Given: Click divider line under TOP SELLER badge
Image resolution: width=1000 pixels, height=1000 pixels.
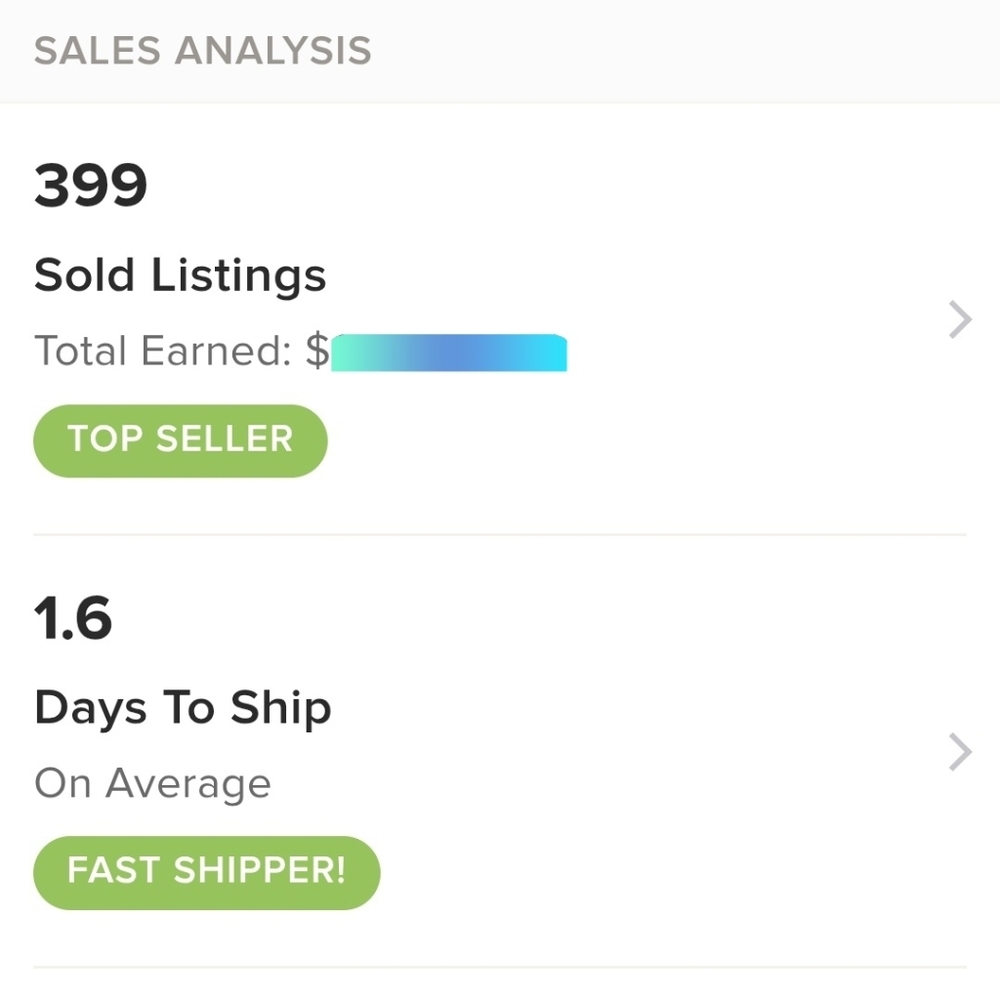Looking at the screenshot, I should 500,535.
